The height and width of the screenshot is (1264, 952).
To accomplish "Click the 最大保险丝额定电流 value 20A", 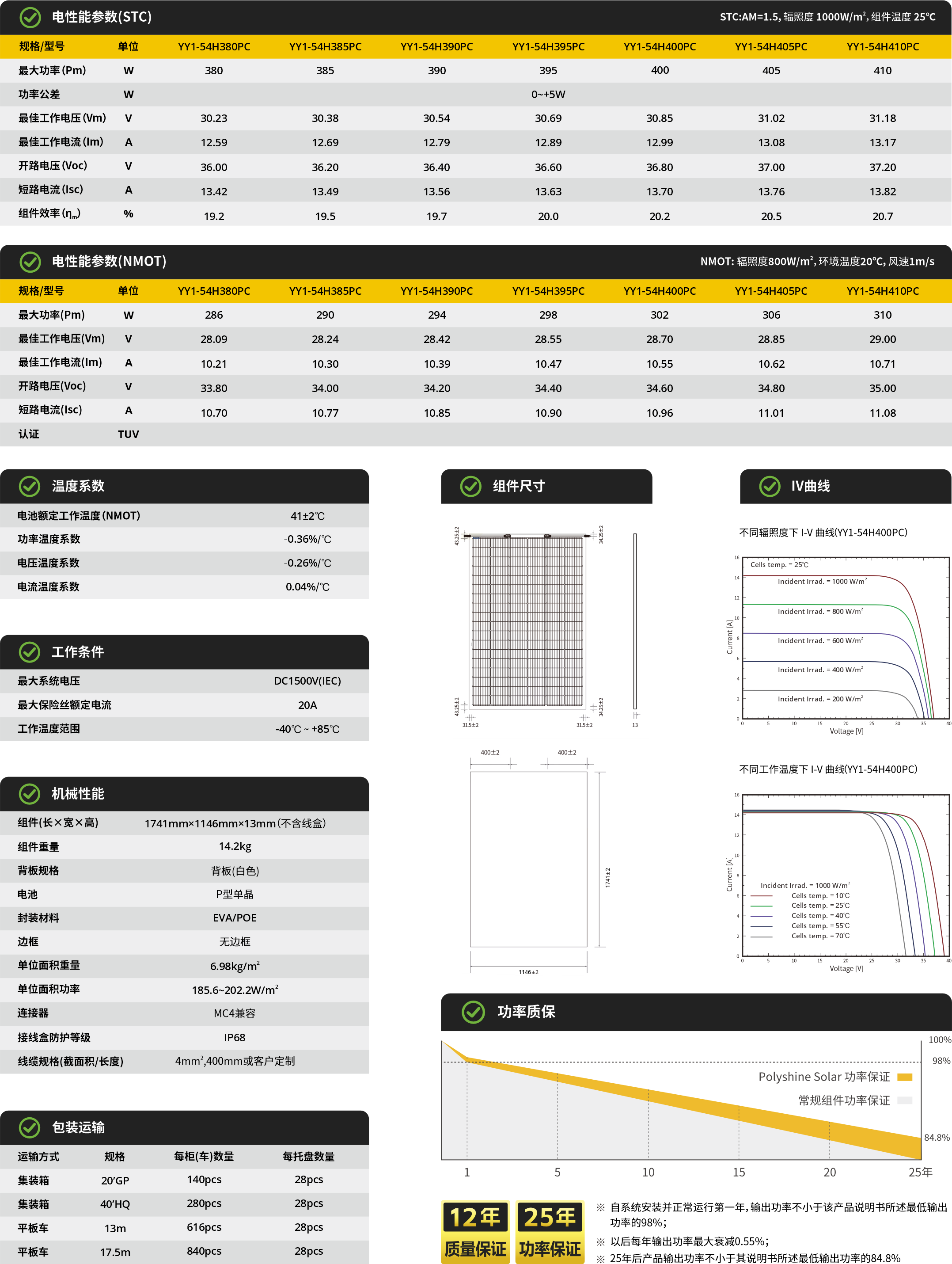I will pos(308,705).
